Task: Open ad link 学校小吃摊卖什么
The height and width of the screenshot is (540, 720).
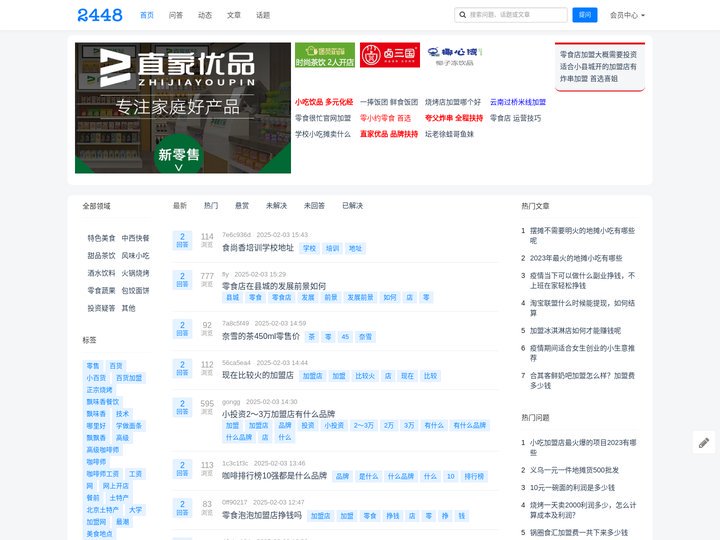Action: 323,134
